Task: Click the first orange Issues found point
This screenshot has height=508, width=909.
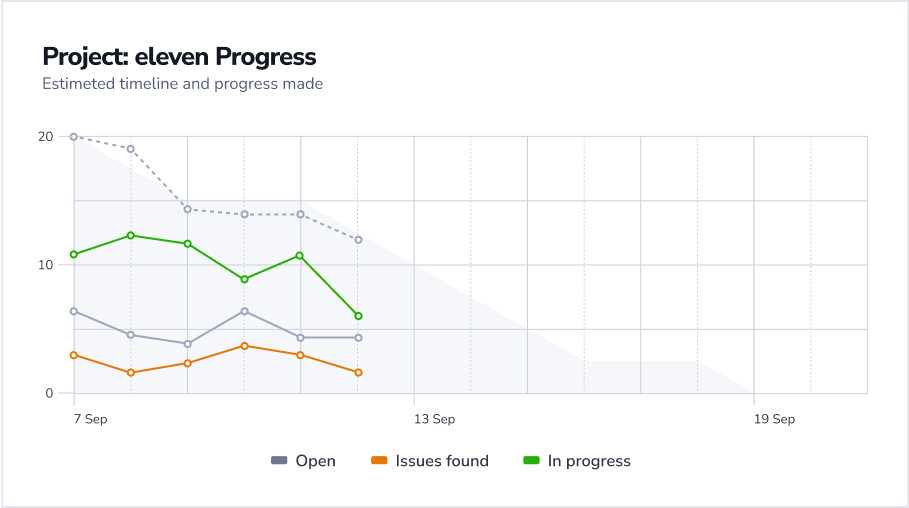Action: (x=74, y=355)
